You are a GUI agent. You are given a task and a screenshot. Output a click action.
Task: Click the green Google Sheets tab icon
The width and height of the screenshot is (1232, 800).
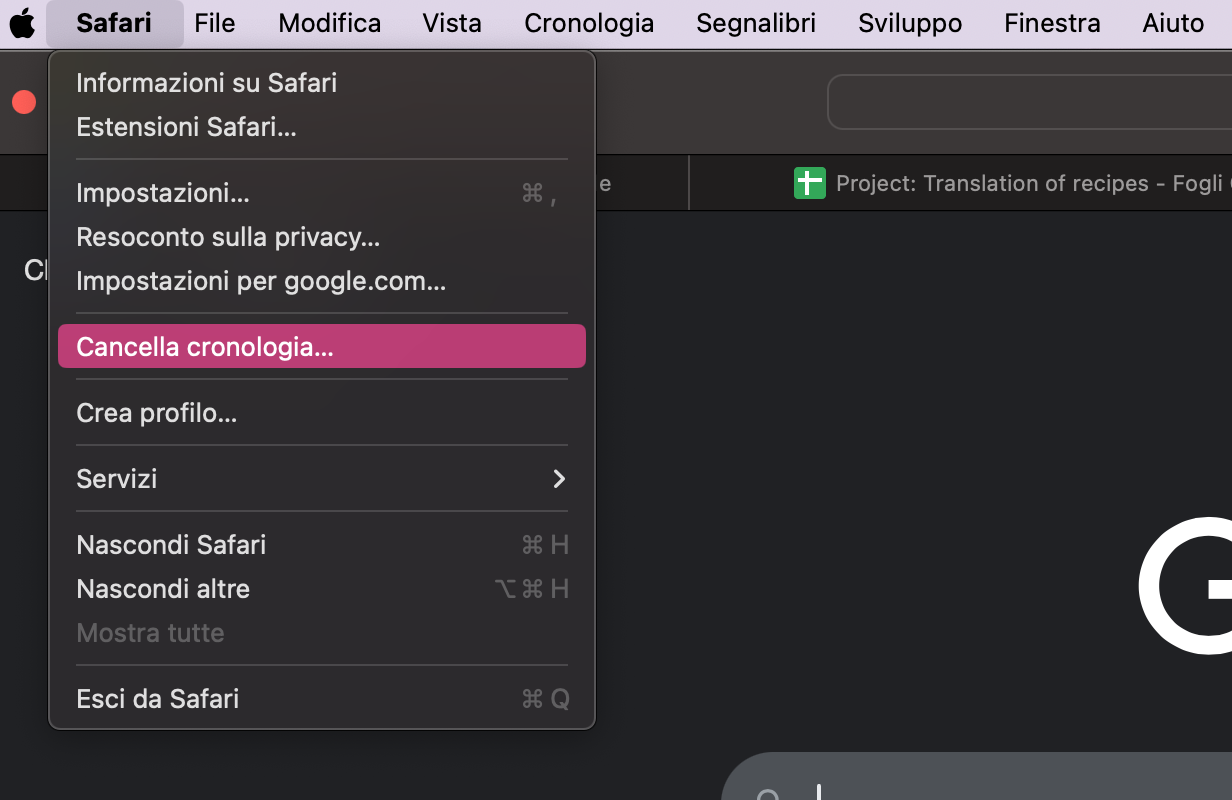[809, 183]
